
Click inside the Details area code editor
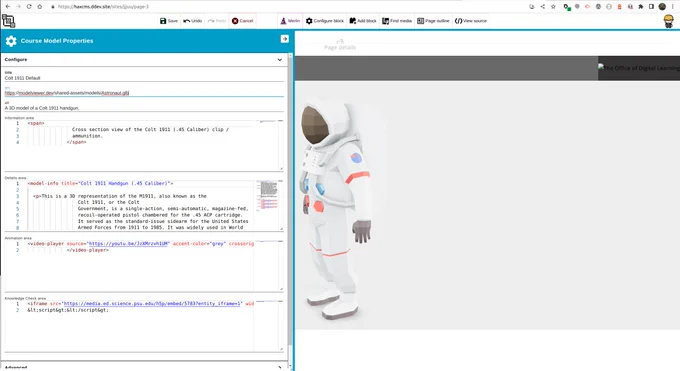point(143,205)
